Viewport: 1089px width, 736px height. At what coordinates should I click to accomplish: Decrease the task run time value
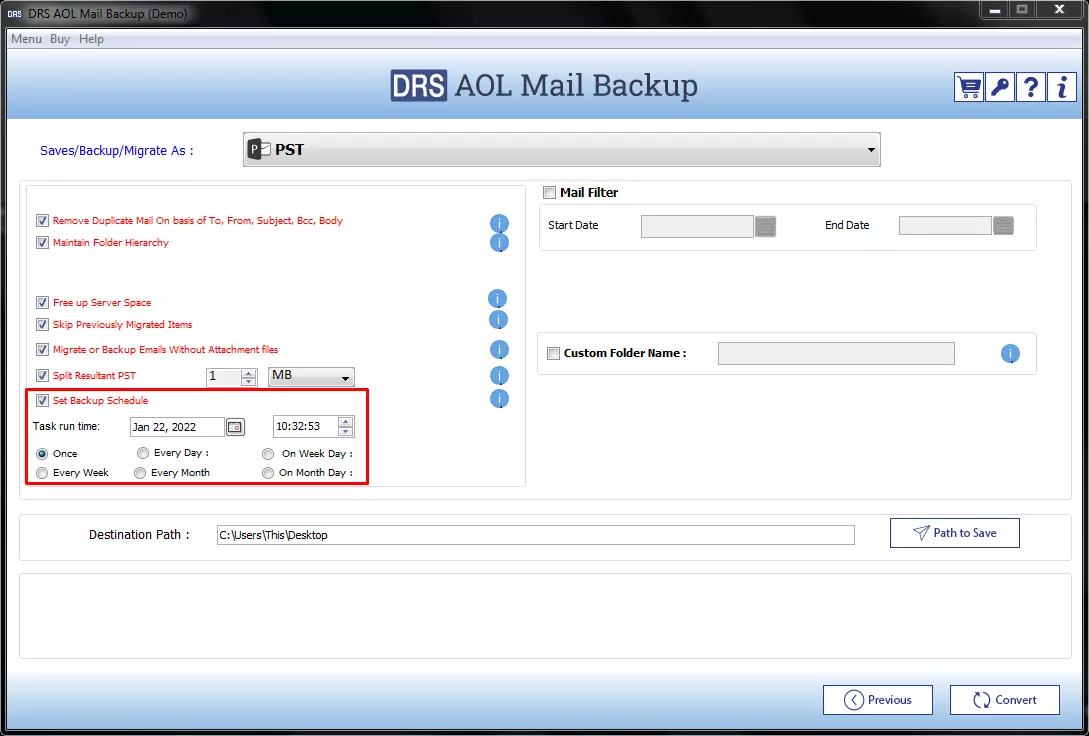pos(345,432)
